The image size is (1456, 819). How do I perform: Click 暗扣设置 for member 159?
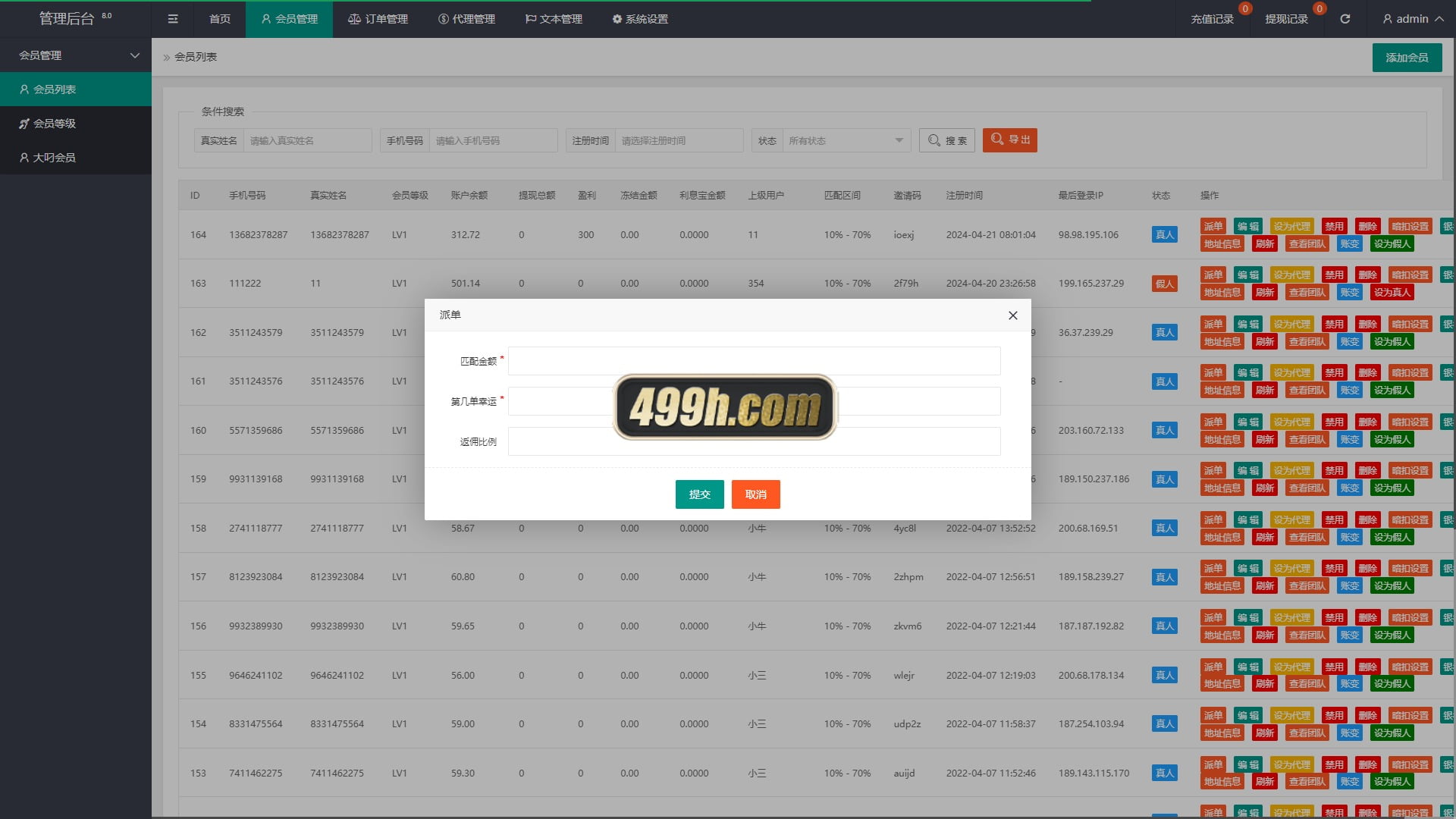[1410, 470]
